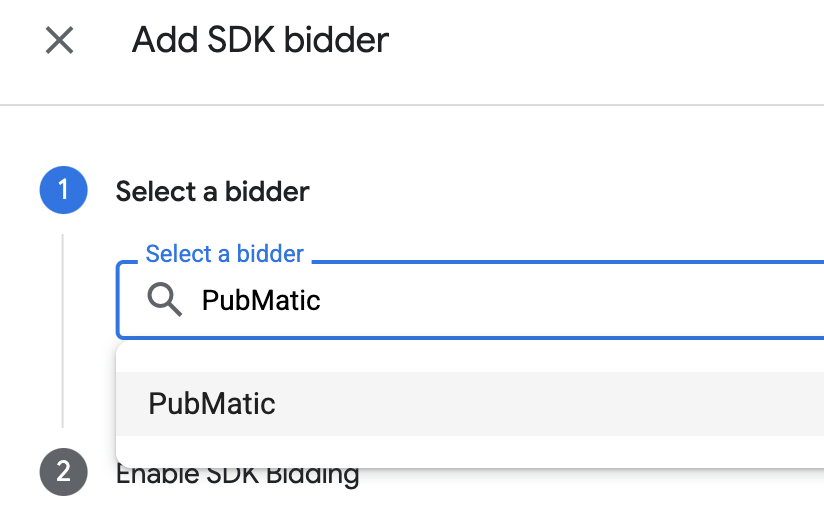824x514 pixels.
Task: Open the 'Select a bidder' step heading
Action: click(212, 191)
